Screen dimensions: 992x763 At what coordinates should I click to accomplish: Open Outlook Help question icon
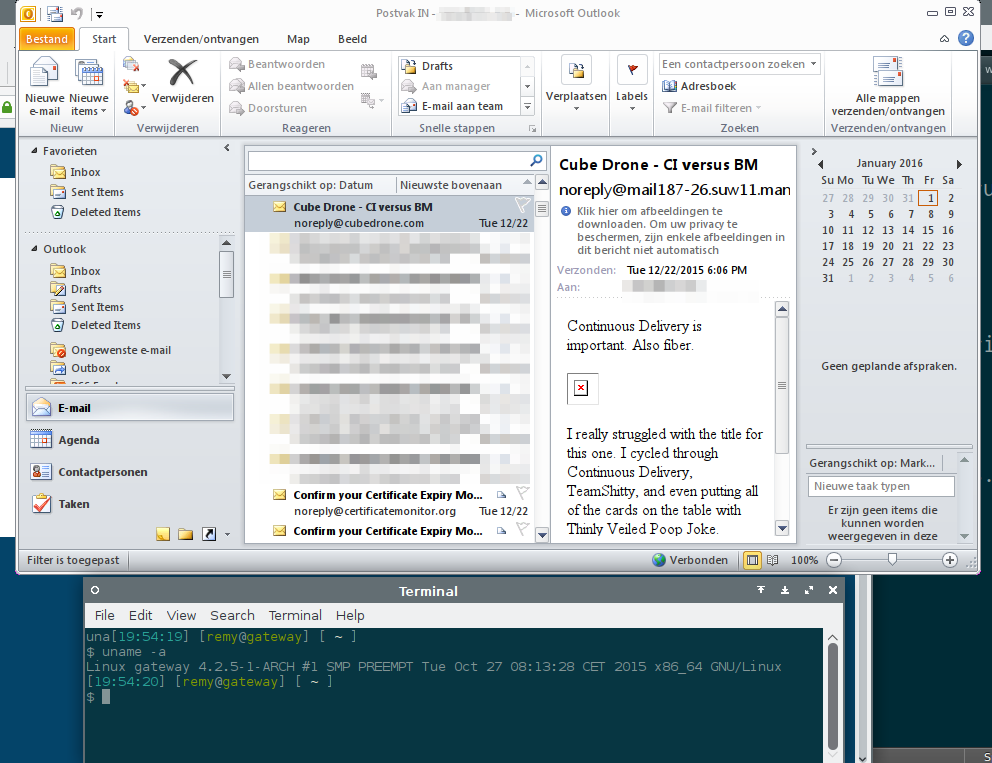click(x=965, y=39)
